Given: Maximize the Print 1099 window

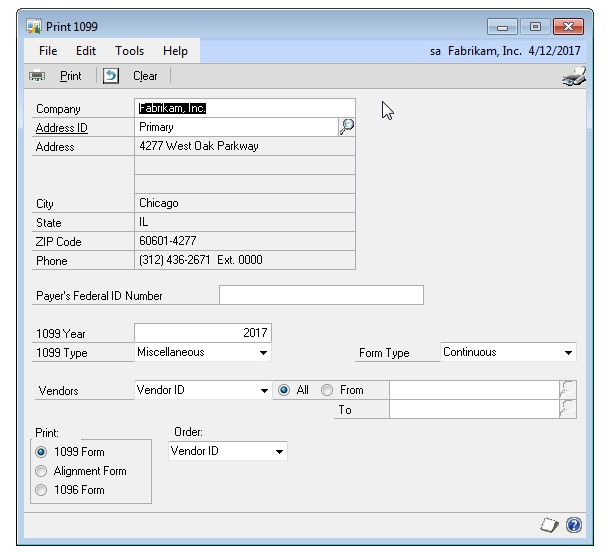Looking at the screenshot, I should (x=535, y=27).
